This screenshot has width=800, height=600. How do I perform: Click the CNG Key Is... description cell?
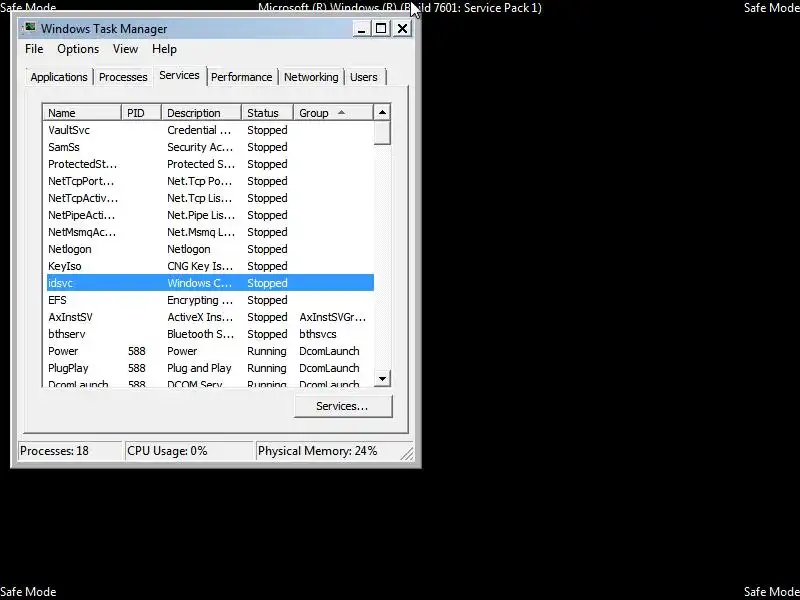click(x=200, y=266)
